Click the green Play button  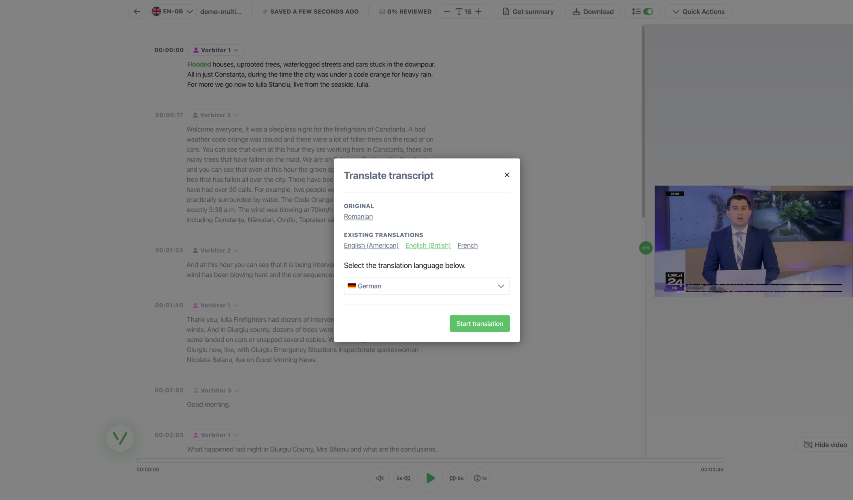(x=430, y=479)
